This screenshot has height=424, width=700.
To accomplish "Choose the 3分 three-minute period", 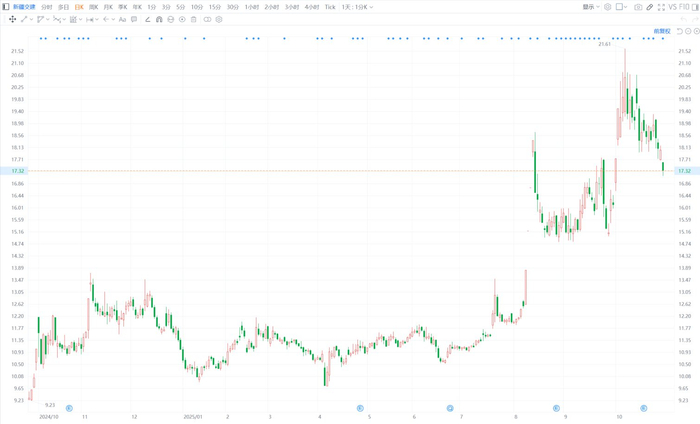I will pos(166,7).
